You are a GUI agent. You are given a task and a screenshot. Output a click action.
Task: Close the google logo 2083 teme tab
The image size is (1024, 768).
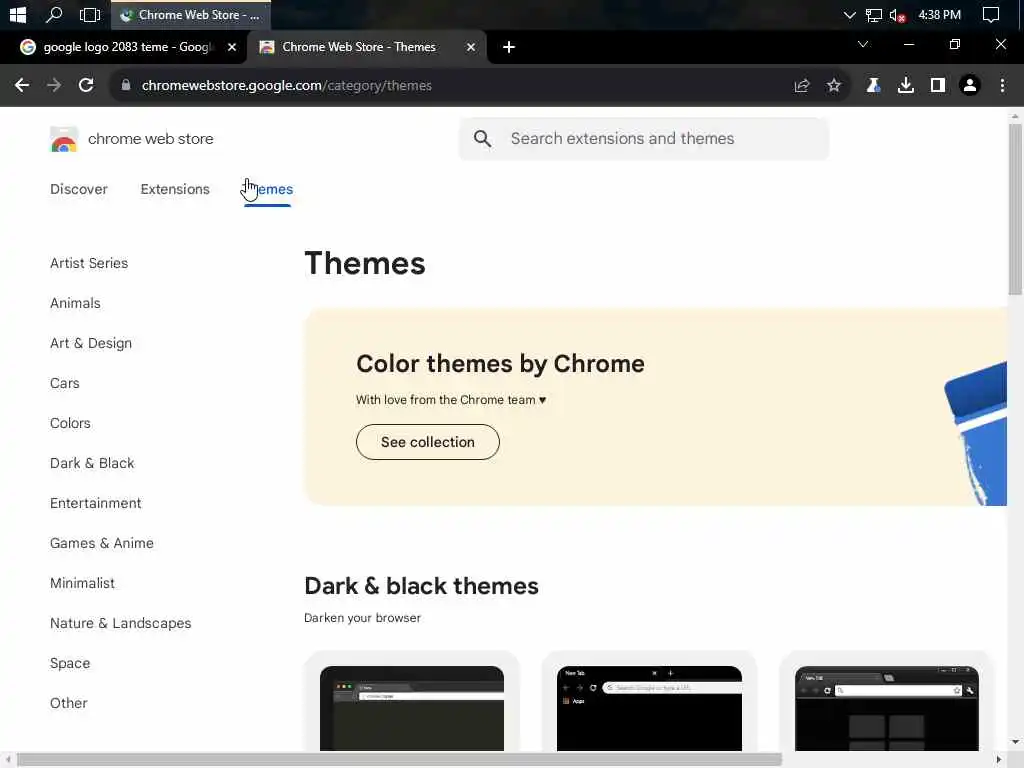coord(231,47)
